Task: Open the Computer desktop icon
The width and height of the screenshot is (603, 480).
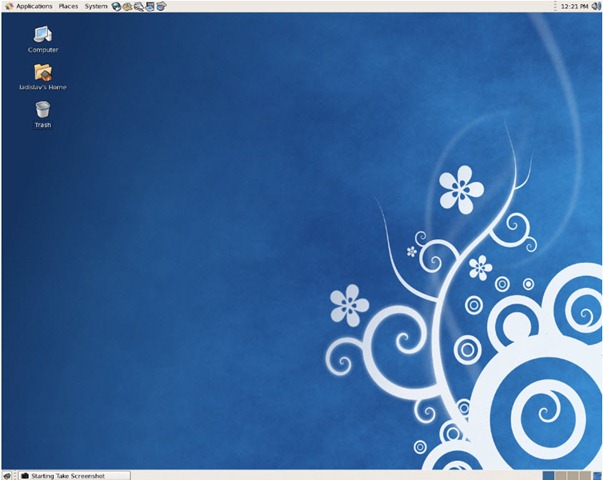Action: click(x=43, y=40)
